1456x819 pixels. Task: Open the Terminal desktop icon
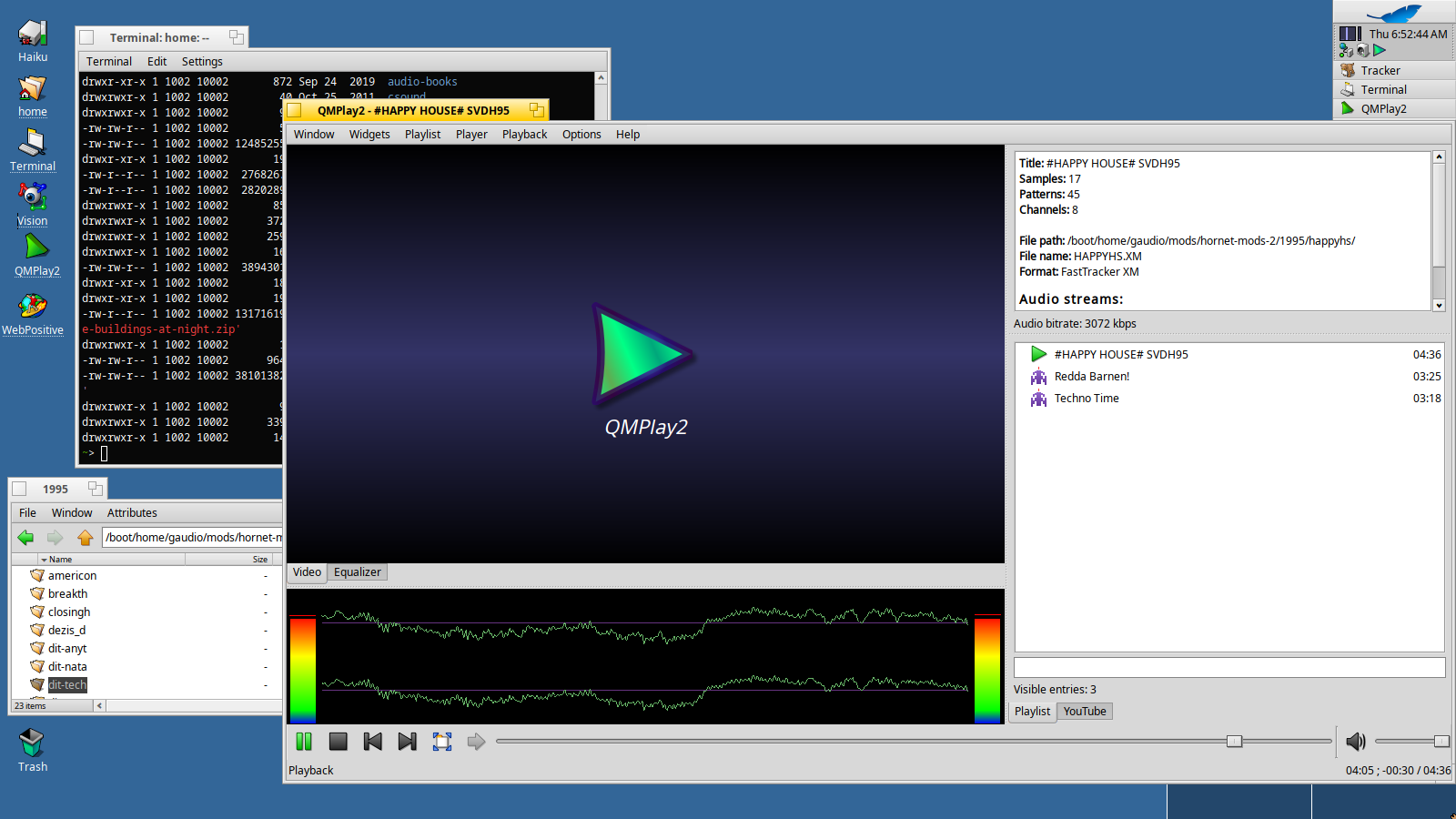point(33,151)
